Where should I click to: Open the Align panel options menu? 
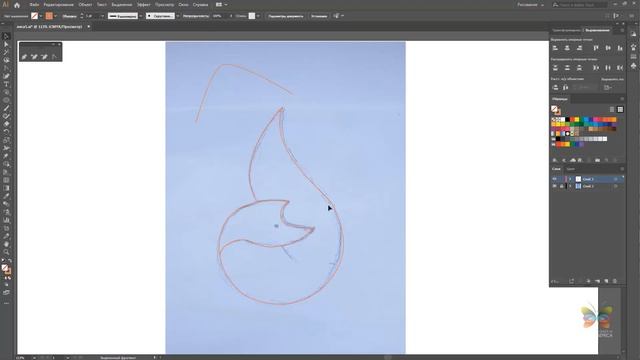pos(622,30)
